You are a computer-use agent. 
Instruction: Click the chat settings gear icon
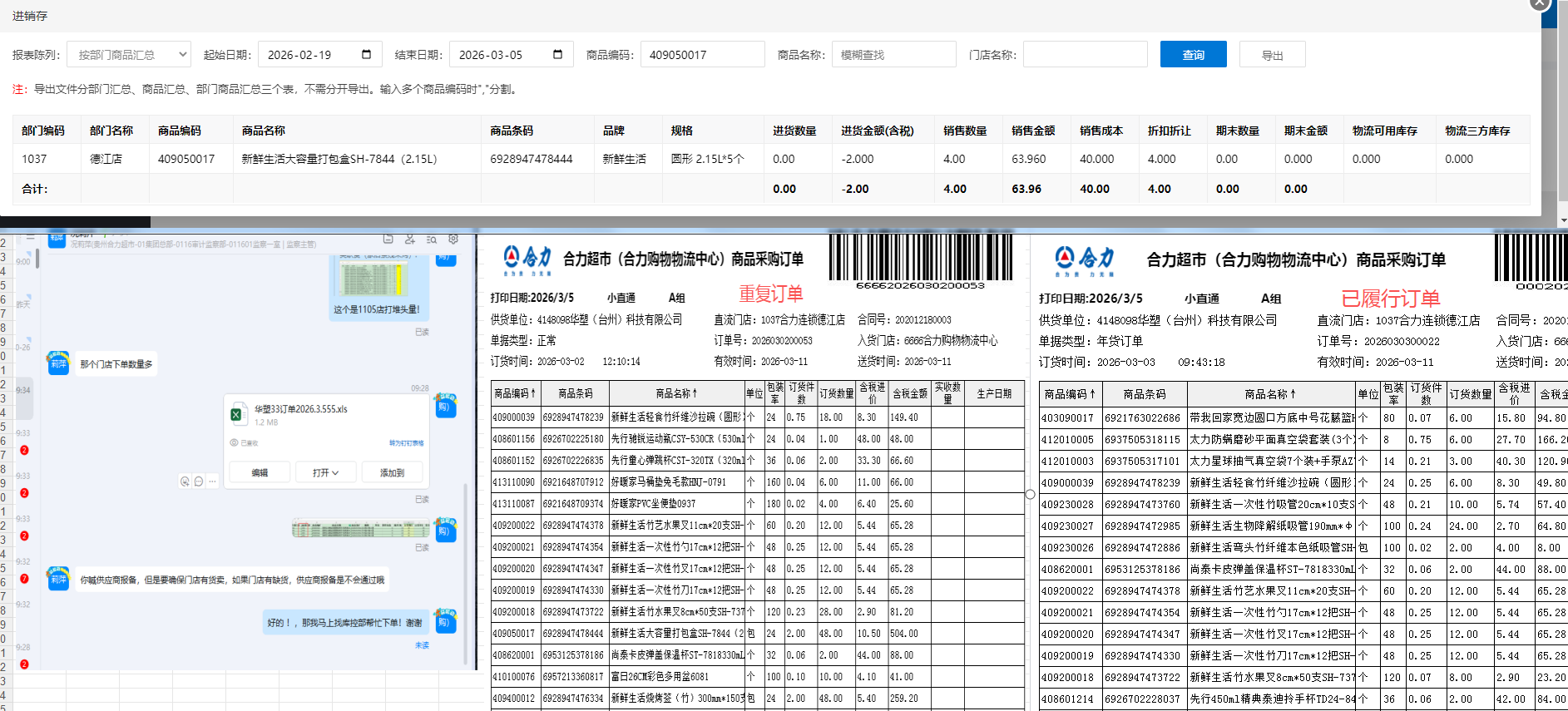pos(453,239)
